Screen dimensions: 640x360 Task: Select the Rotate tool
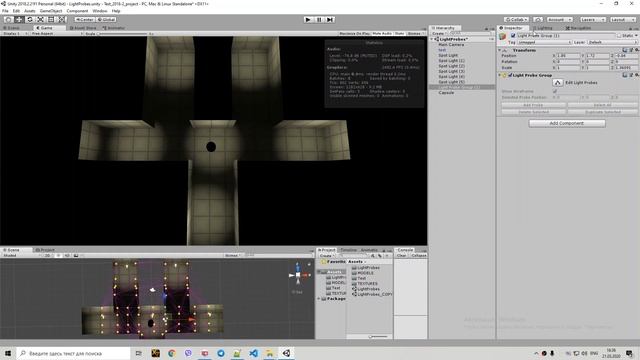pos(29,20)
